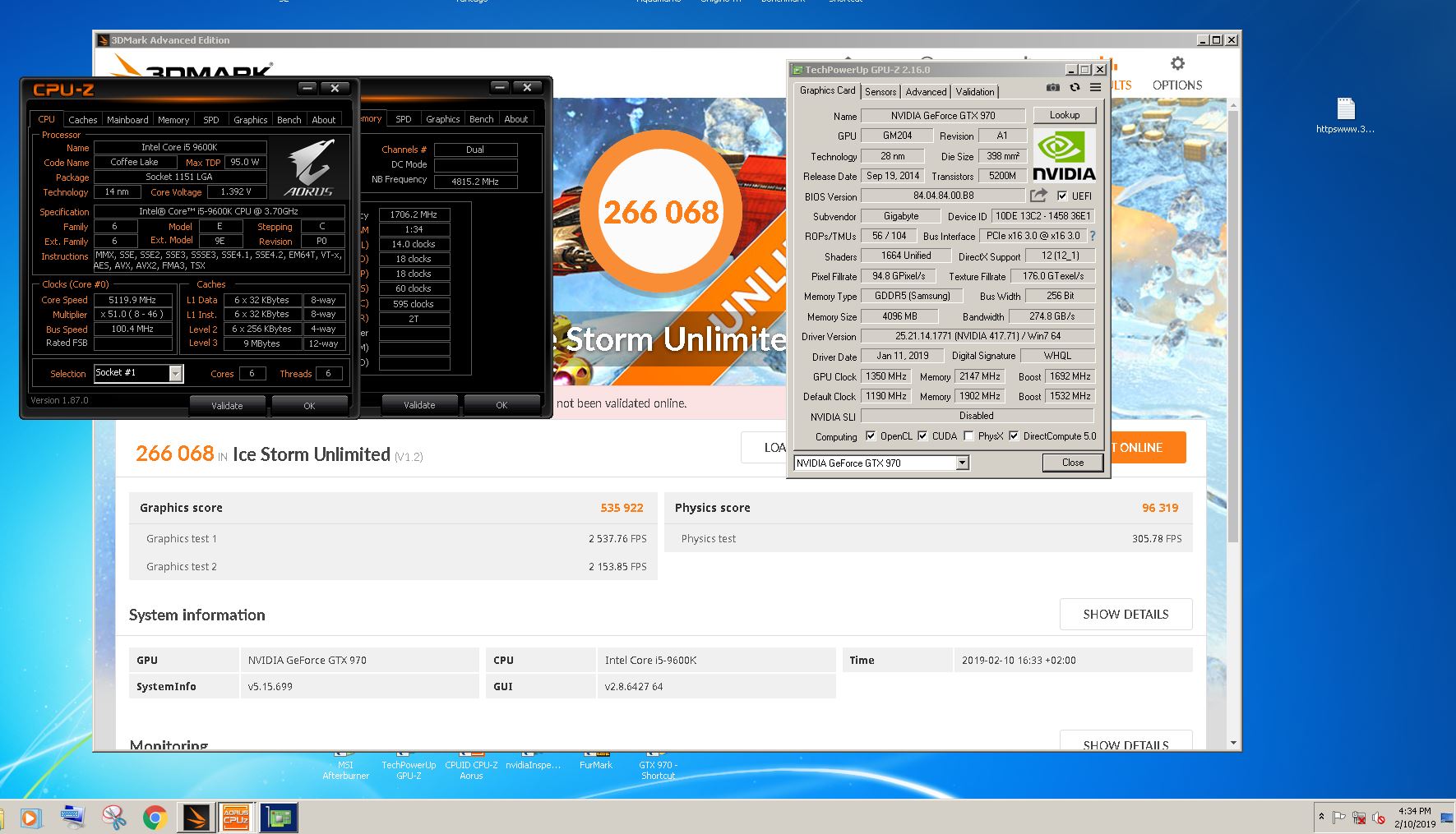
Task: Open Windows Media Player from the taskbar
Action: pyautogui.click(x=30, y=818)
